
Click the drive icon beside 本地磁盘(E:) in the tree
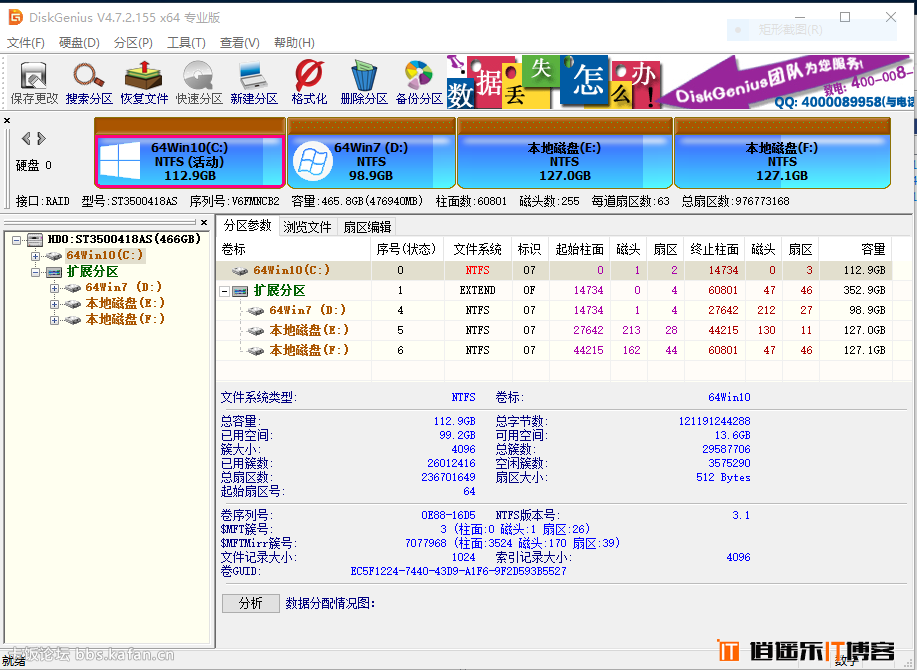[73, 303]
